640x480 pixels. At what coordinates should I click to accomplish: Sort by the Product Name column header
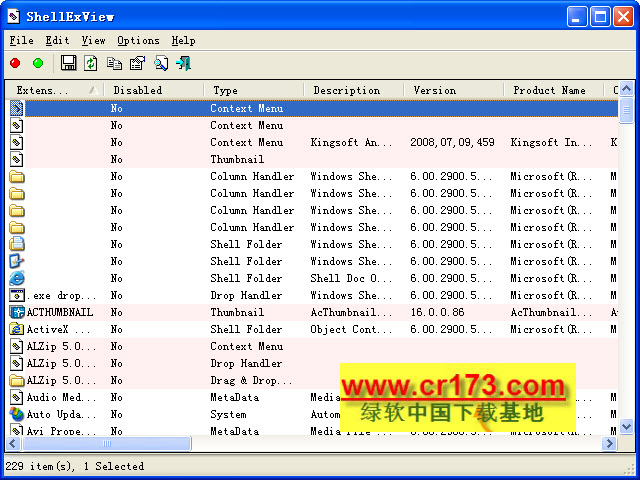coord(553,90)
